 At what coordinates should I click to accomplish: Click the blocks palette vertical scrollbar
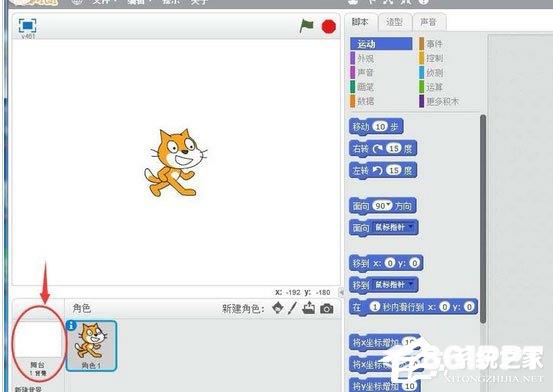(x=483, y=219)
